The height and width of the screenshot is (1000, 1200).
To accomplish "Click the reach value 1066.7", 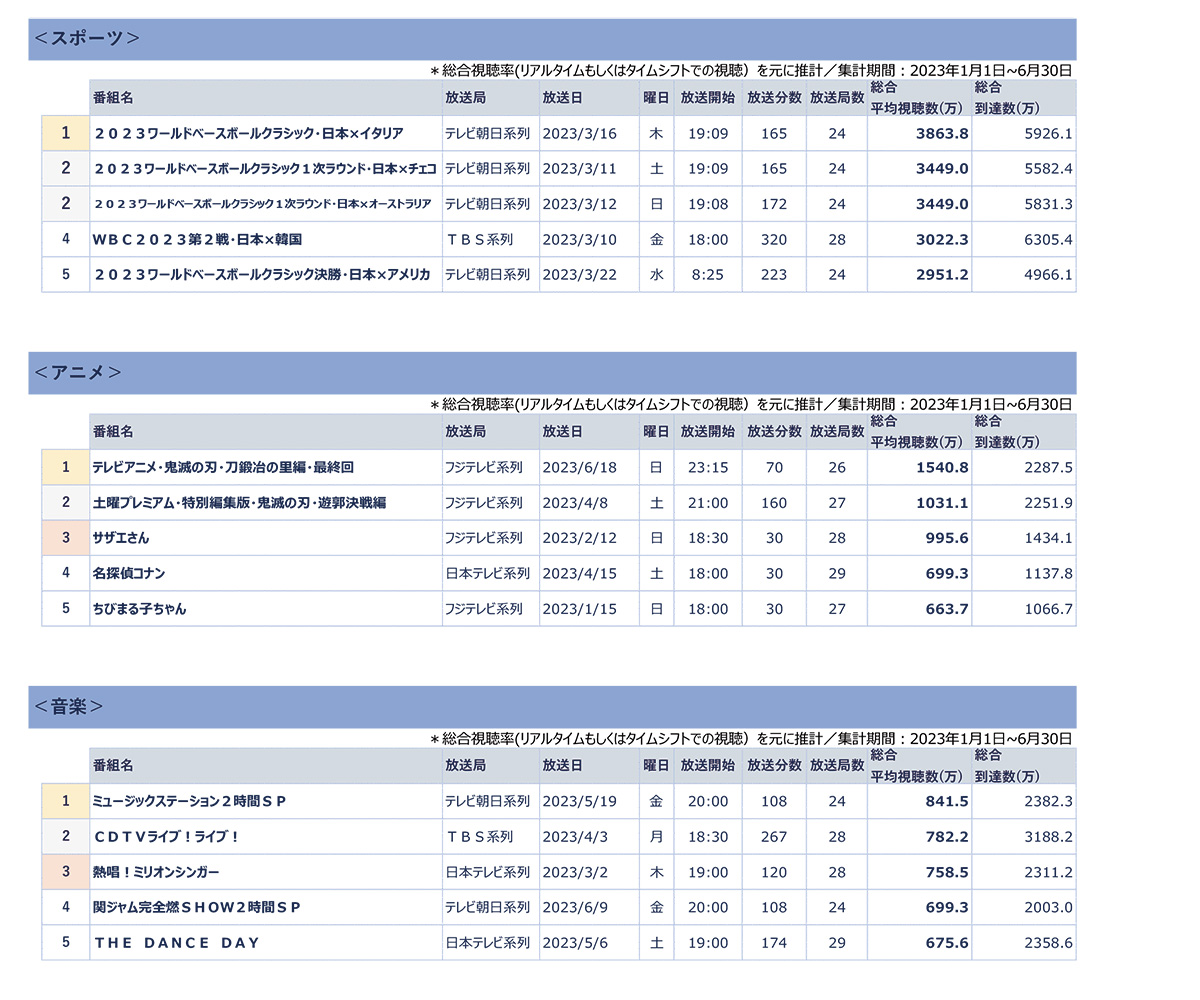I will point(1049,609).
